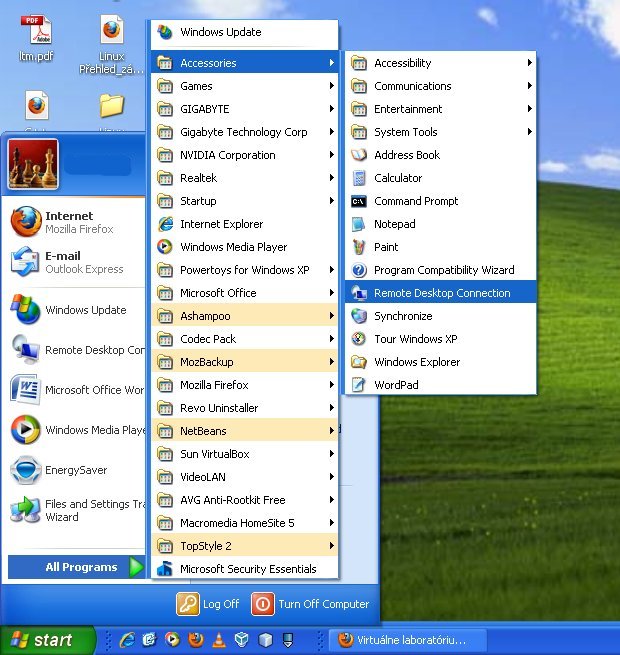Launch Microsoft Security Essentials
Image resolution: width=620 pixels, height=655 pixels.
click(244, 569)
